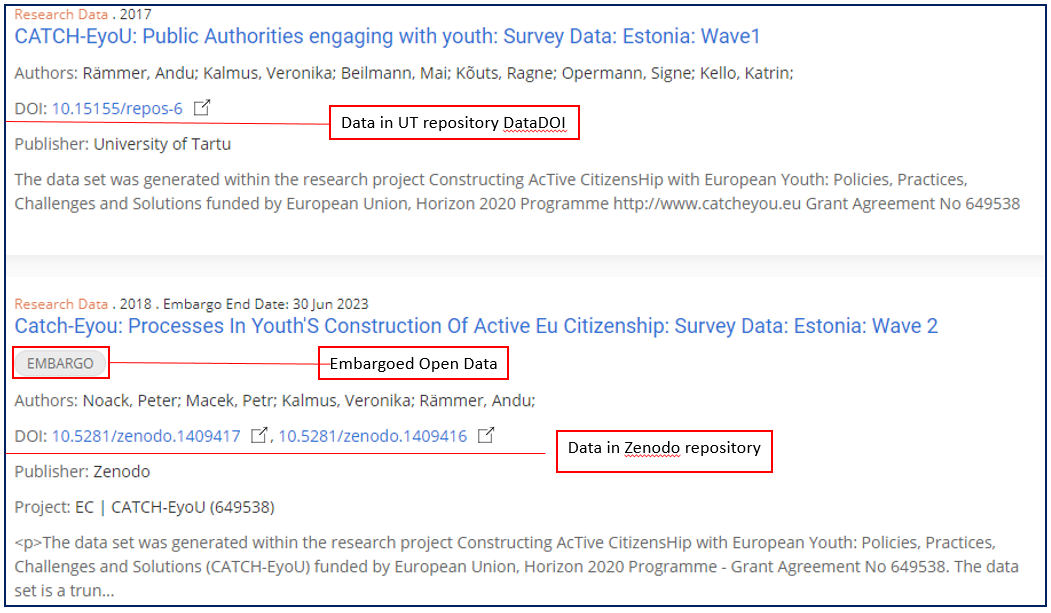Click external link icon after zenodo.1409416

[x=486, y=436]
